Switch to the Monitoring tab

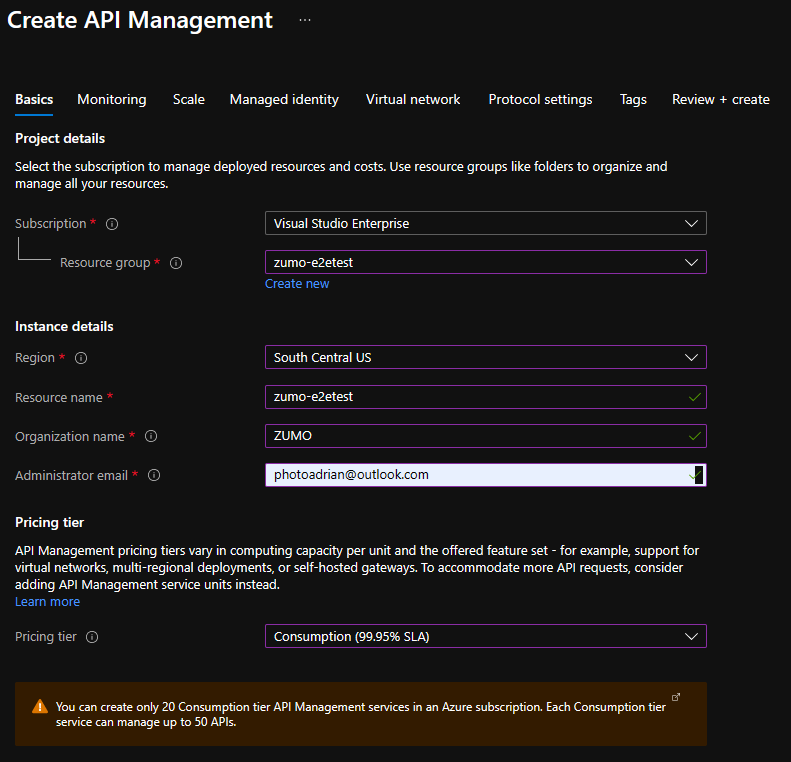(x=112, y=99)
